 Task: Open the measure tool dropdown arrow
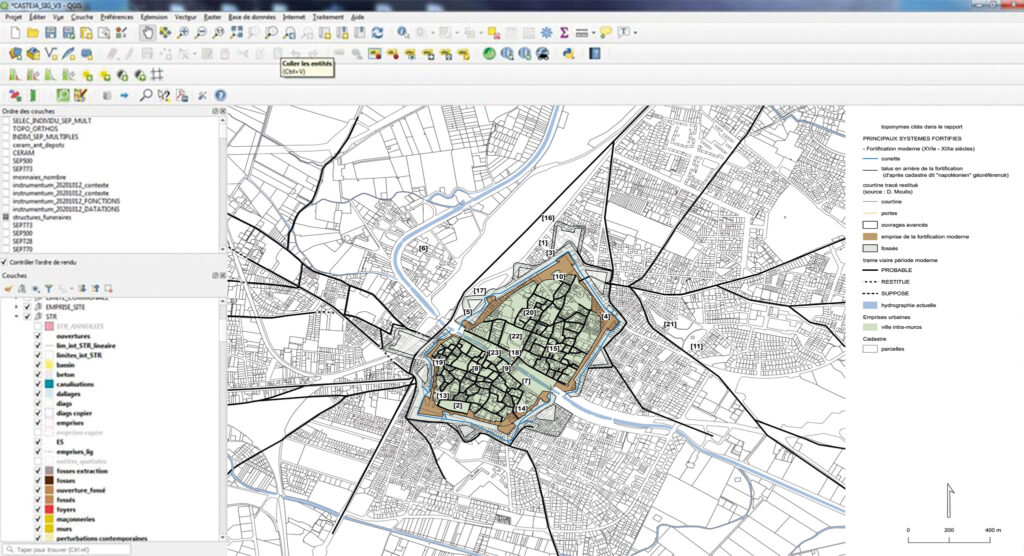coord(594,33)
